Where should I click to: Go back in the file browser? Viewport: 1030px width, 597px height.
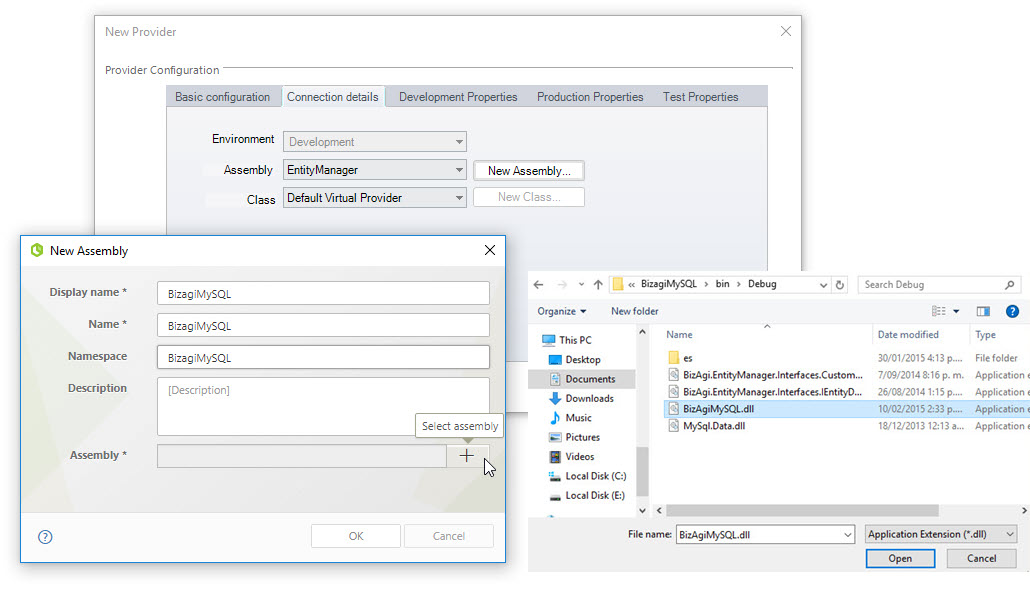(539, 284)
